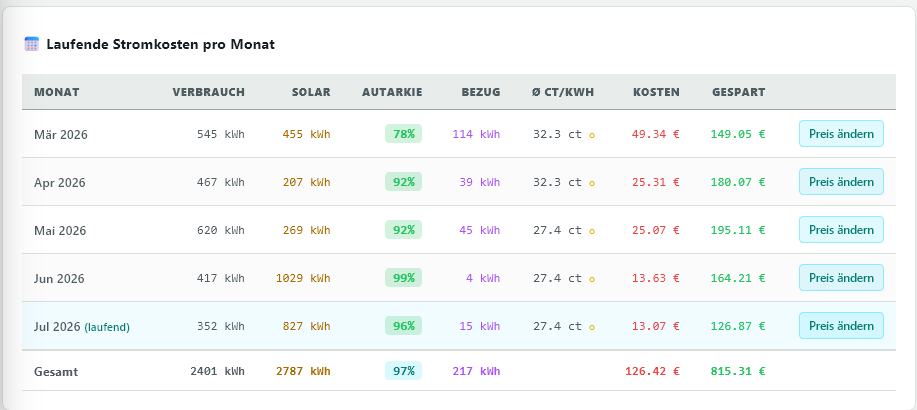Click the MONAT column header
Screen dimensions: 917x410
click(57, 92)
